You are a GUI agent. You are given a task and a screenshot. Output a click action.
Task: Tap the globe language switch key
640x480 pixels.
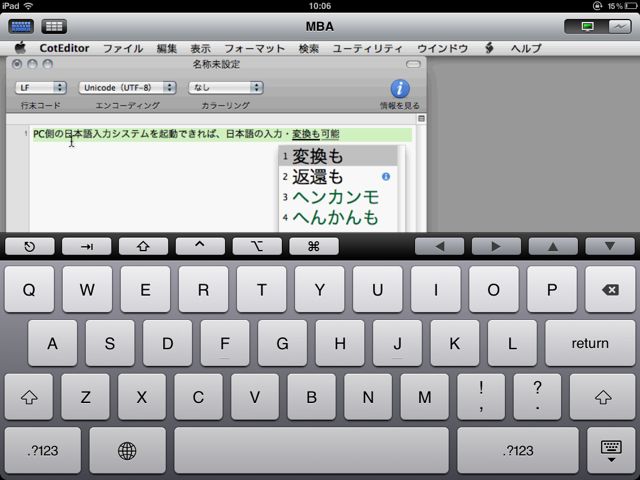[127, 450]
